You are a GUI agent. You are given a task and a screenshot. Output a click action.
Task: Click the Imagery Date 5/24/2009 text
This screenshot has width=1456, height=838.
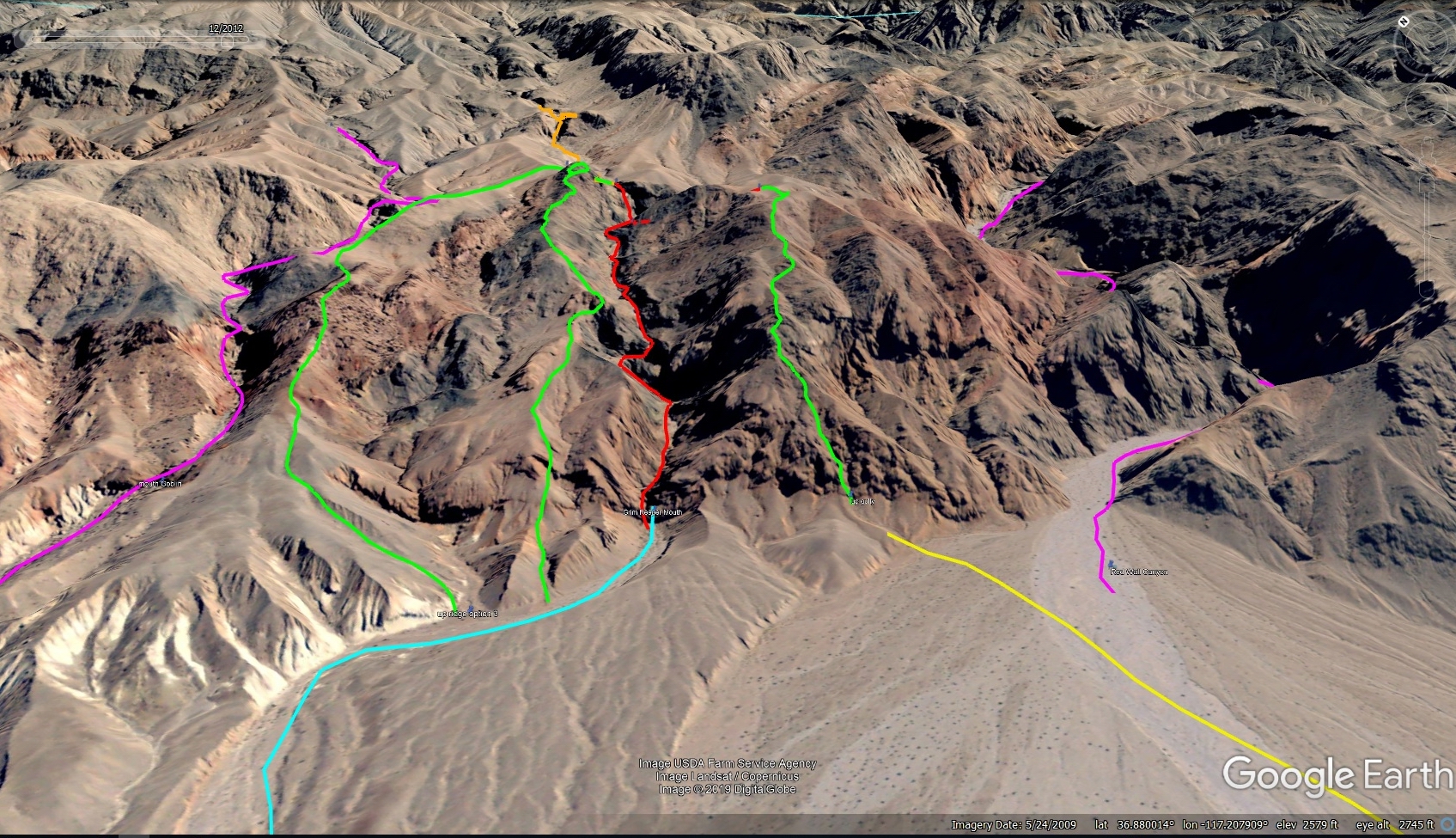[x=1014, y=825]
